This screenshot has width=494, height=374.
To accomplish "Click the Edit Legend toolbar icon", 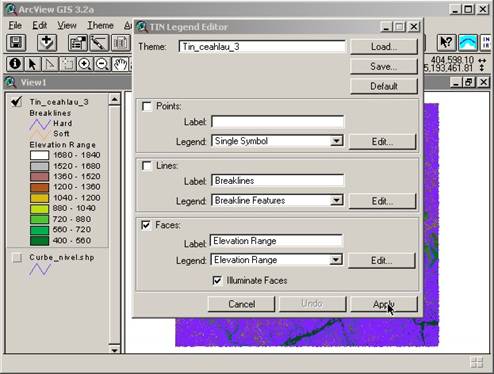I will (x=99, y=43).
